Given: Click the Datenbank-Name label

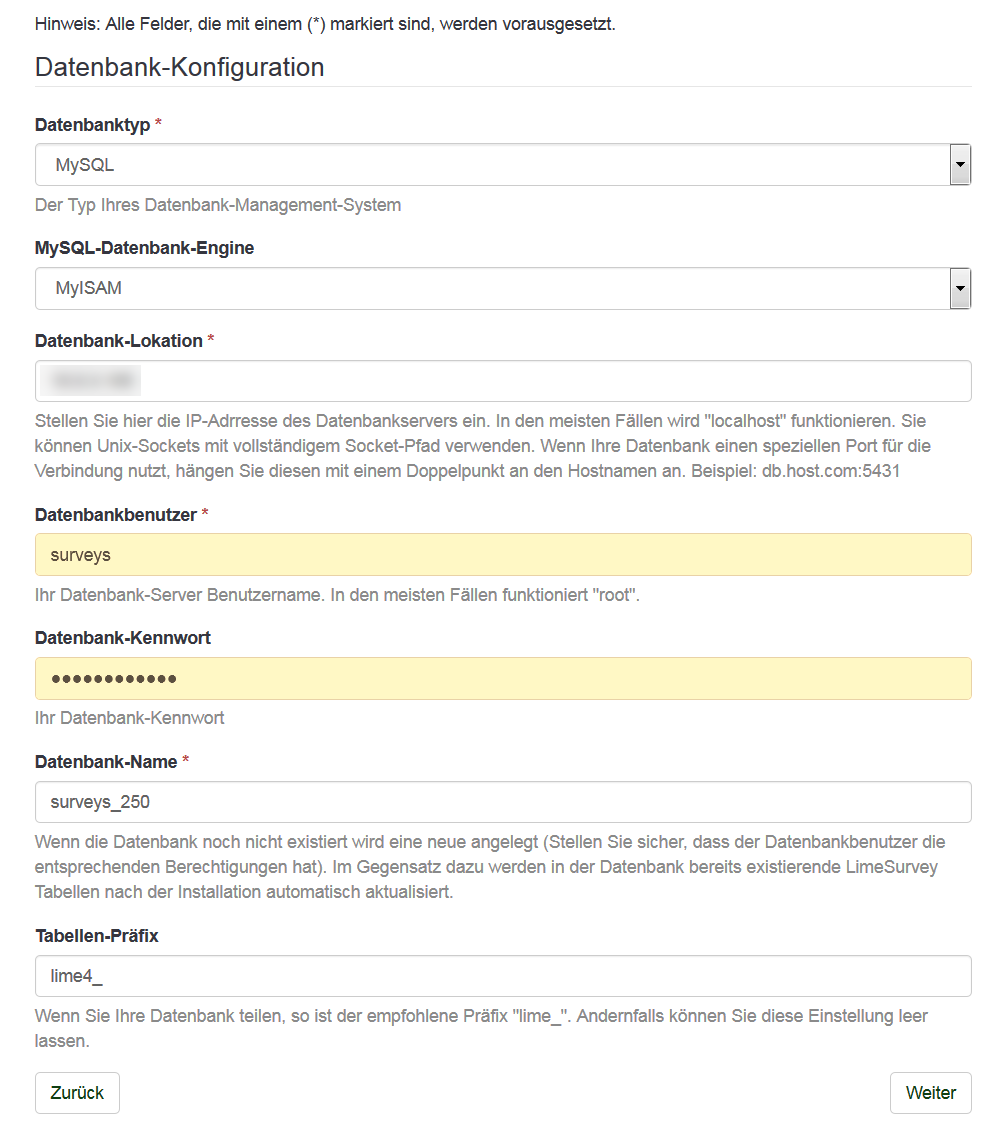Looking at the screenshot, I should click(x=105, y=762).
